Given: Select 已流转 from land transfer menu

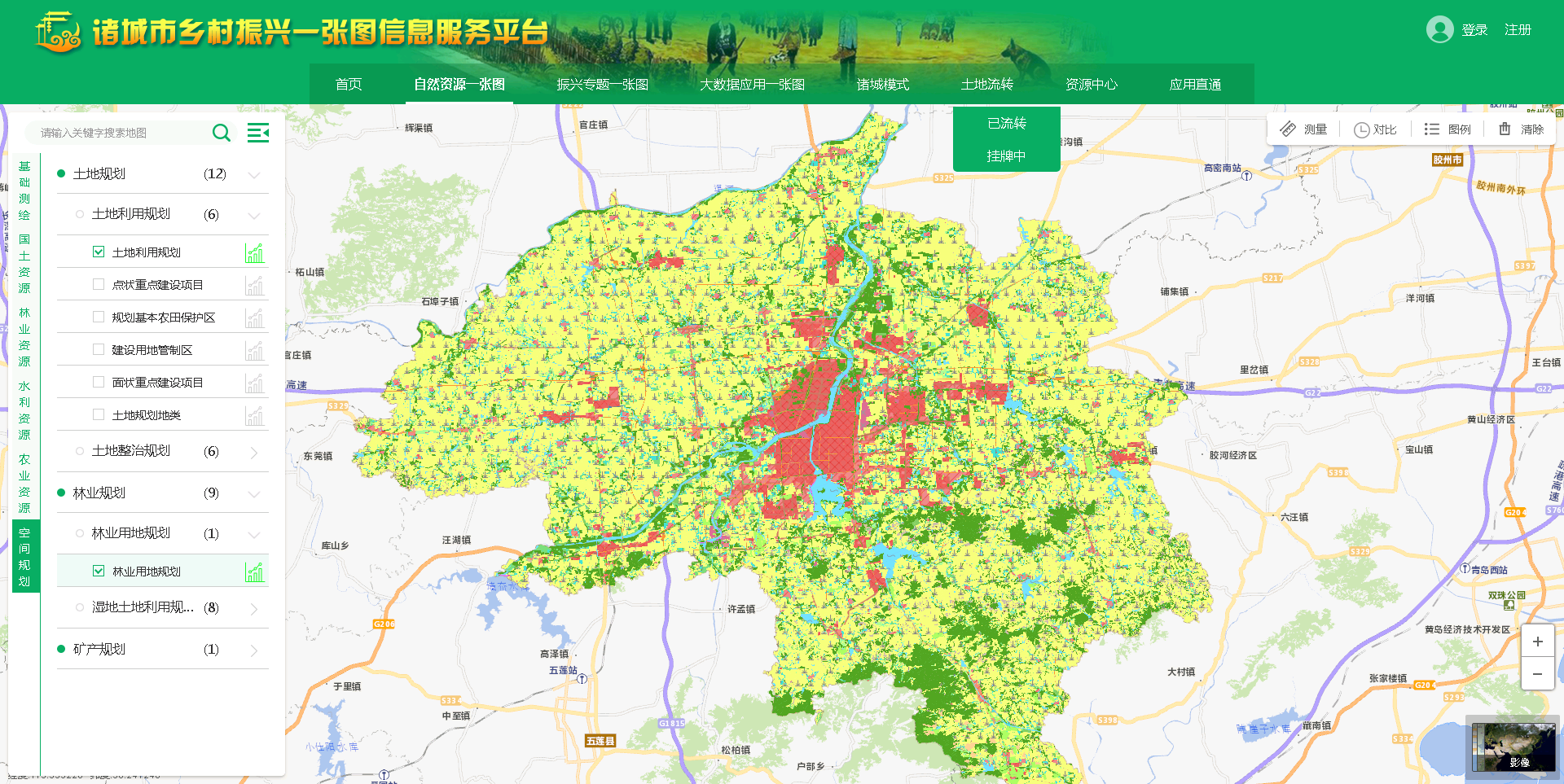Looking at the screenshot, I should click(1006, 124).
